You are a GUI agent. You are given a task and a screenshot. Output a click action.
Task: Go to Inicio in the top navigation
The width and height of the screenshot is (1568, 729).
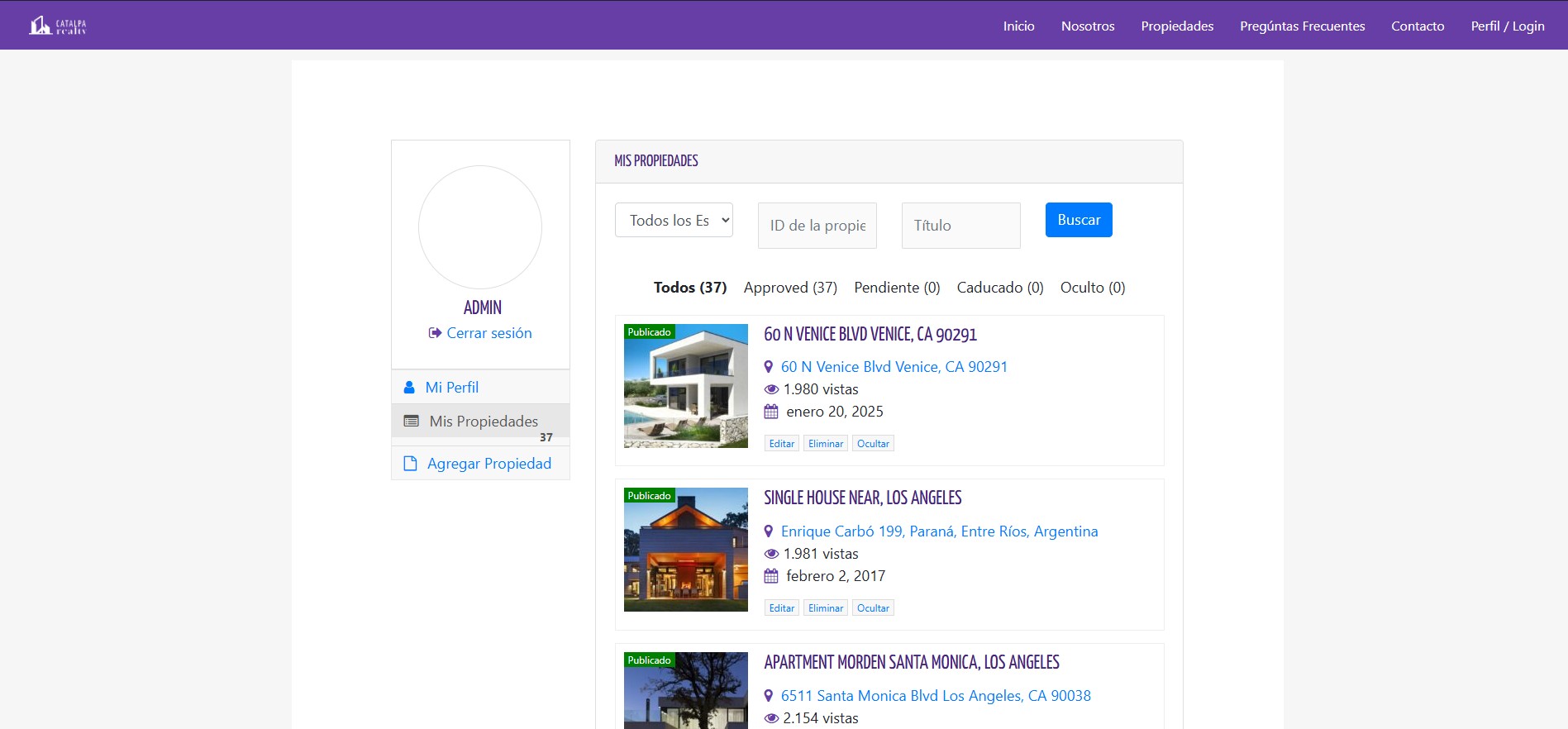tap(1018, 26)
